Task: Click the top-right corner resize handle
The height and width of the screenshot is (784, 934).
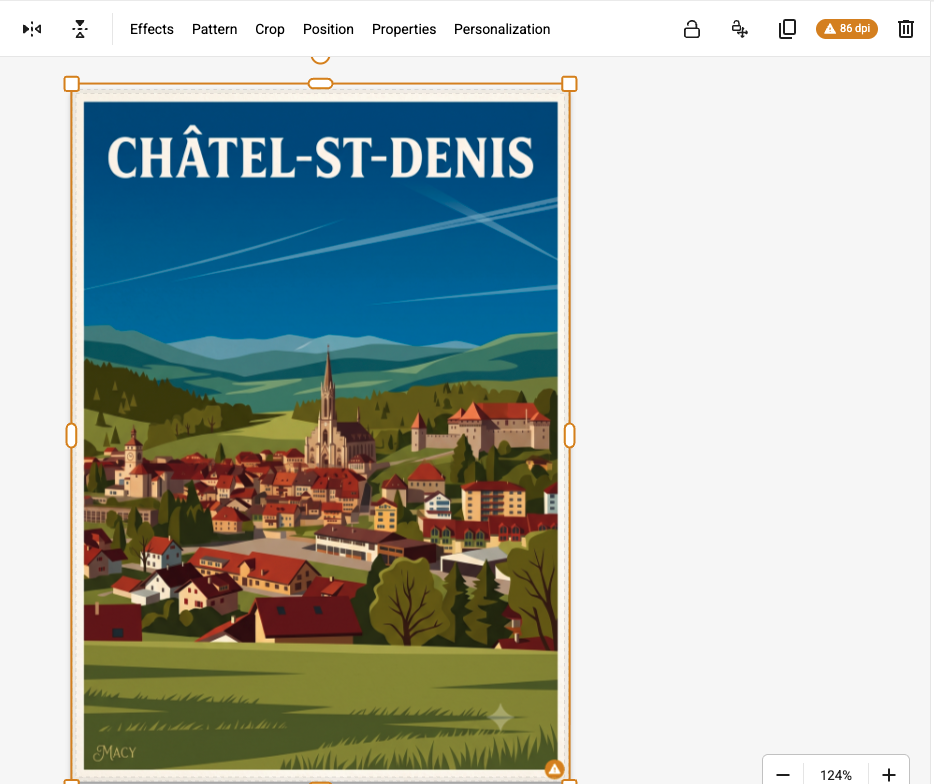Action: (x=569, y=84)
